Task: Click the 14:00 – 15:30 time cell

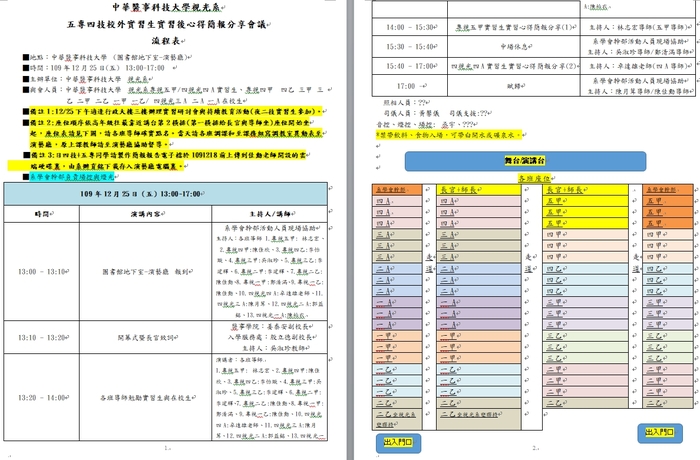Action: [x=409, y=27]
